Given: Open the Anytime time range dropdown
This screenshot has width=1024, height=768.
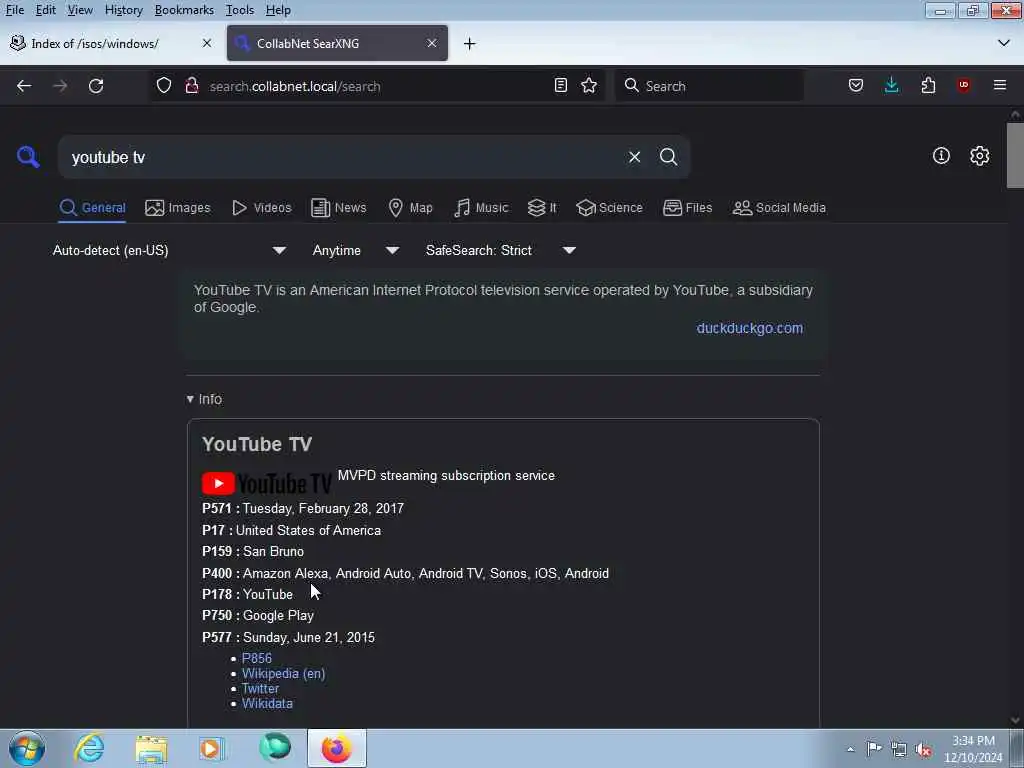Looking at the screenshot, I should (355, 250).
